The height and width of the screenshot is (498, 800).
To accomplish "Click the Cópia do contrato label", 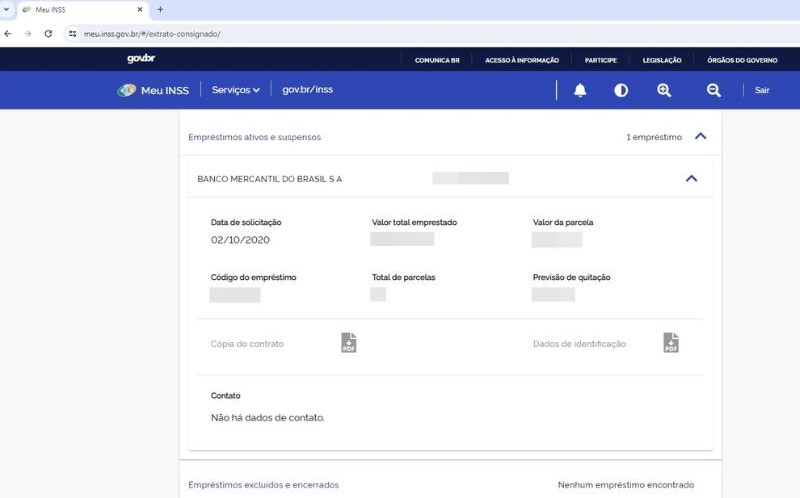I will tap(247, 344).
